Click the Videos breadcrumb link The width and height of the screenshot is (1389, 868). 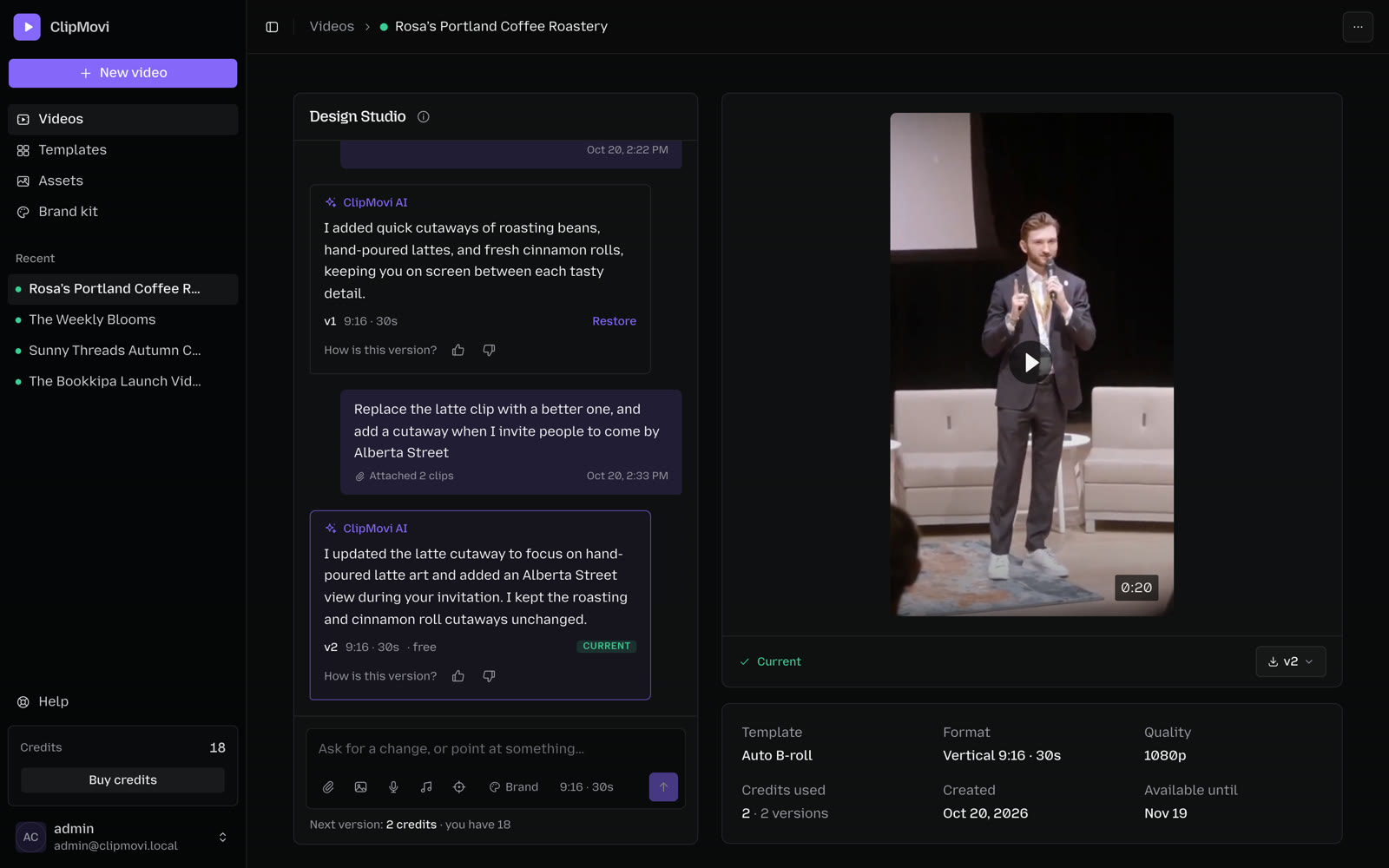pos(332,27)
